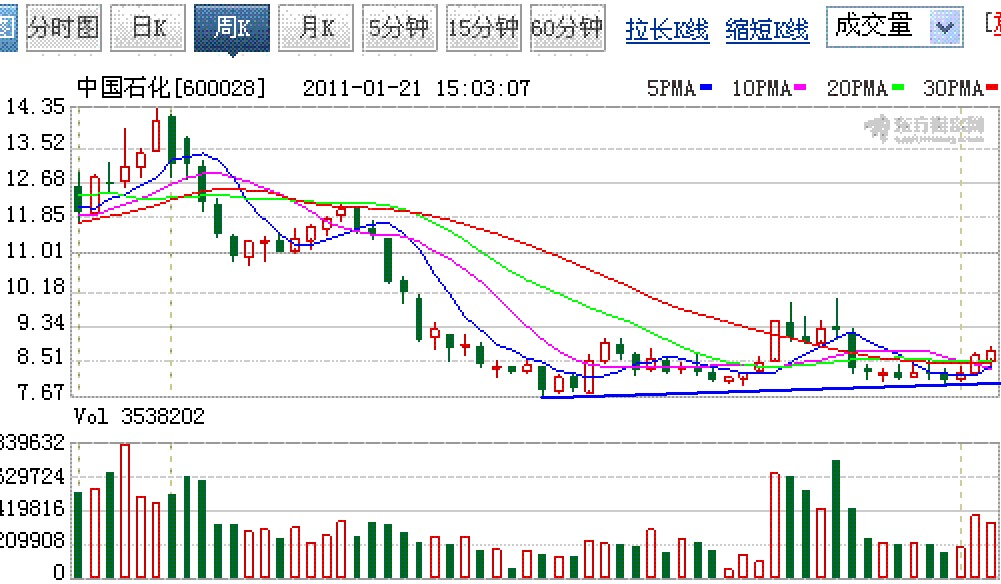Click the dropdown arrow beside 成交量
This screenshot has width=1001, height=584.
click(x=945, y=27)
